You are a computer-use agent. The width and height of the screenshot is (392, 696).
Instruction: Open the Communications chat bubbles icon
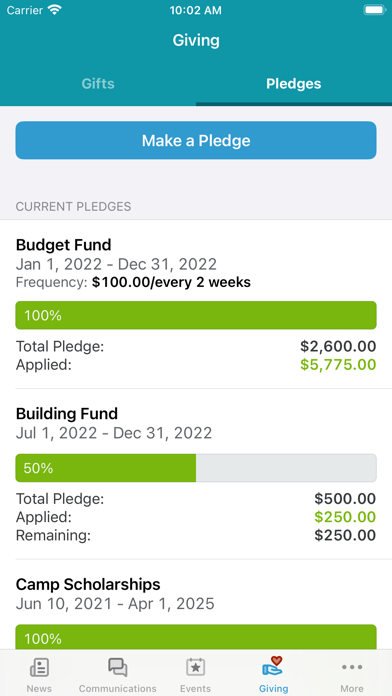point(118,667)
